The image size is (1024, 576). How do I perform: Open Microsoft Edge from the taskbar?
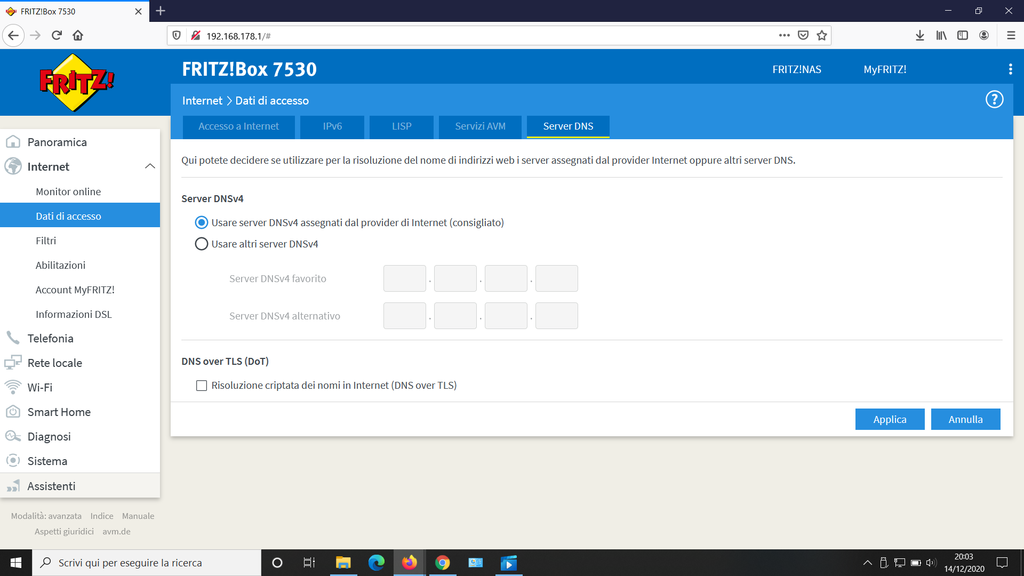[376, 562]
